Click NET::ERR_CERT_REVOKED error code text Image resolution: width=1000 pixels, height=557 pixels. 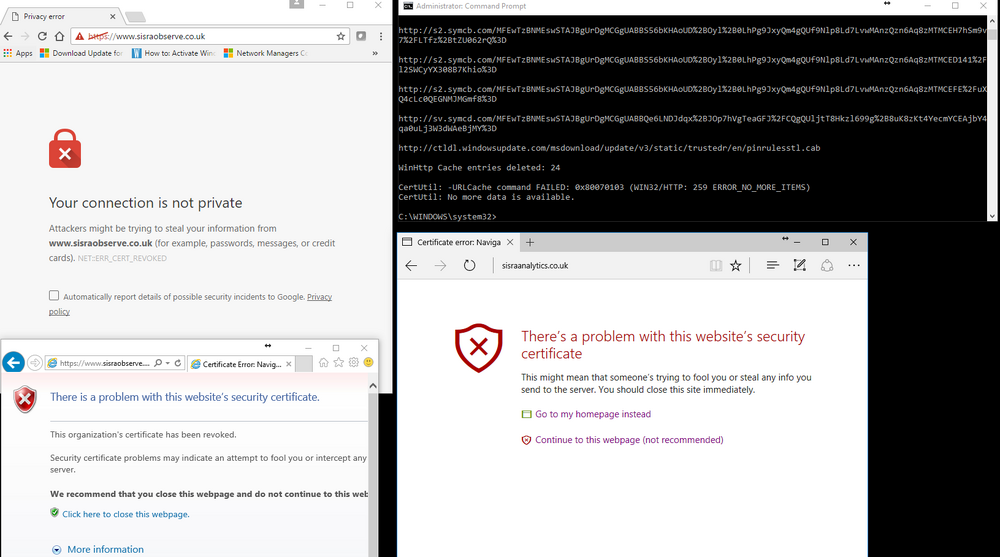[x=122, y=258]
